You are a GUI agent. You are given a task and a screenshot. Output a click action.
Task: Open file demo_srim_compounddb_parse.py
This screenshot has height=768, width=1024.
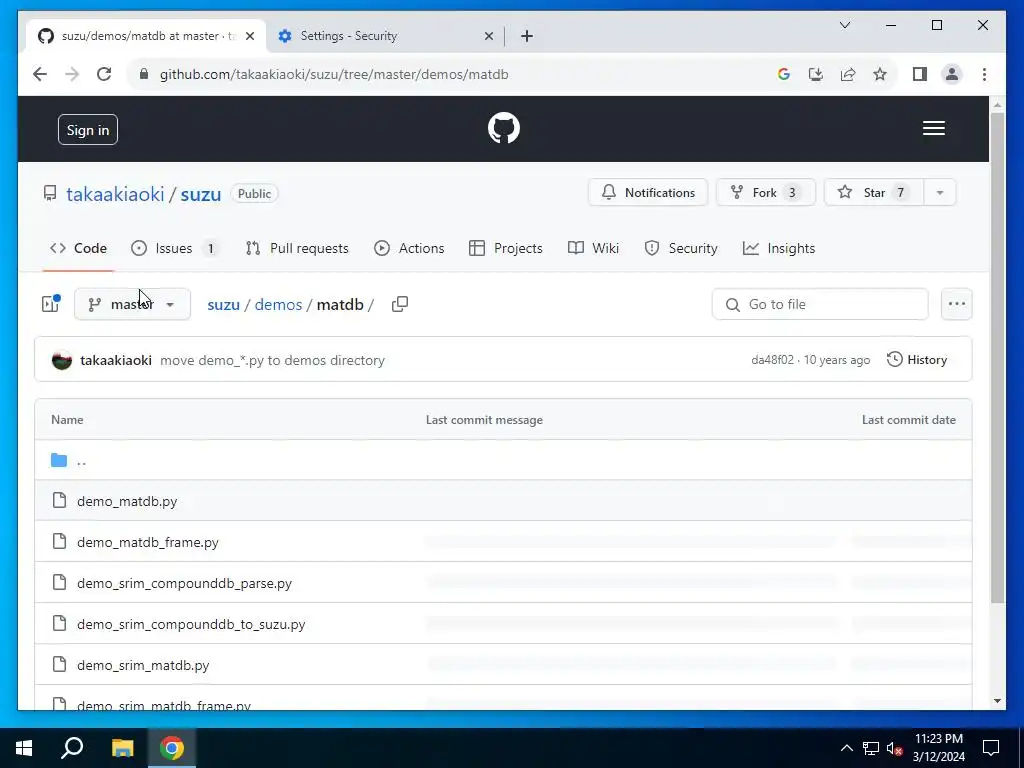click(184, 583)
